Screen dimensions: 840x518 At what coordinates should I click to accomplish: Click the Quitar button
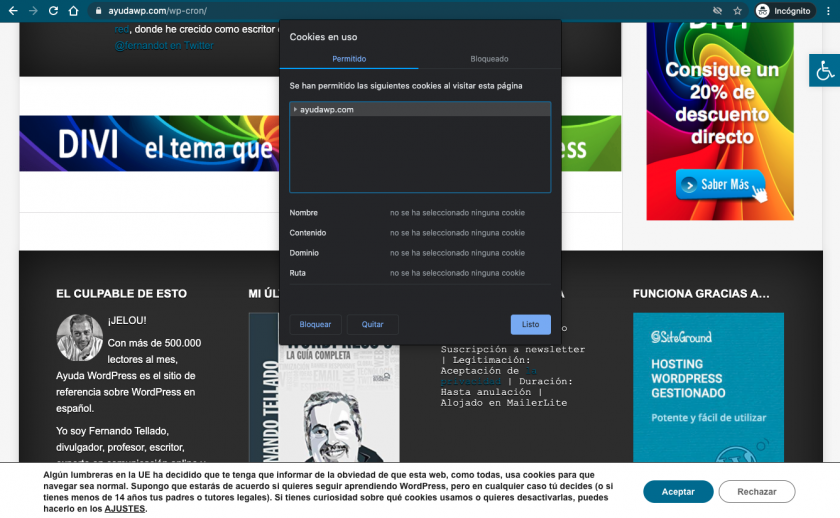coord(372,324)
